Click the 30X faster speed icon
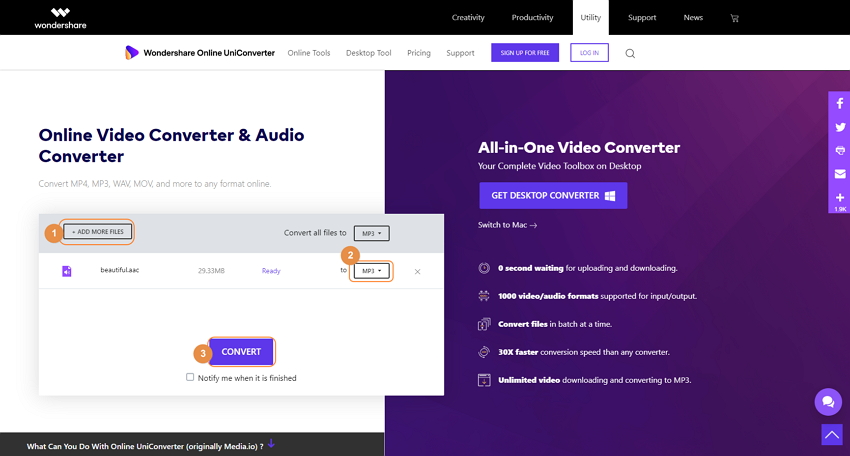This screenshot has width=850, height=456. click(x=484, y=352)
